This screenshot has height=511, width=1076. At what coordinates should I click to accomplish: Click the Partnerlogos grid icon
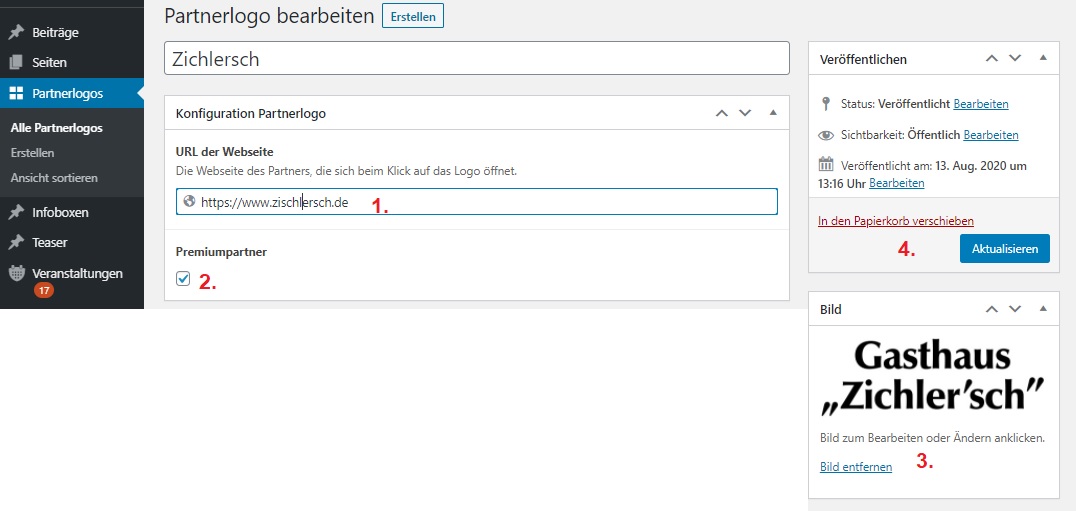pos(16,94)
